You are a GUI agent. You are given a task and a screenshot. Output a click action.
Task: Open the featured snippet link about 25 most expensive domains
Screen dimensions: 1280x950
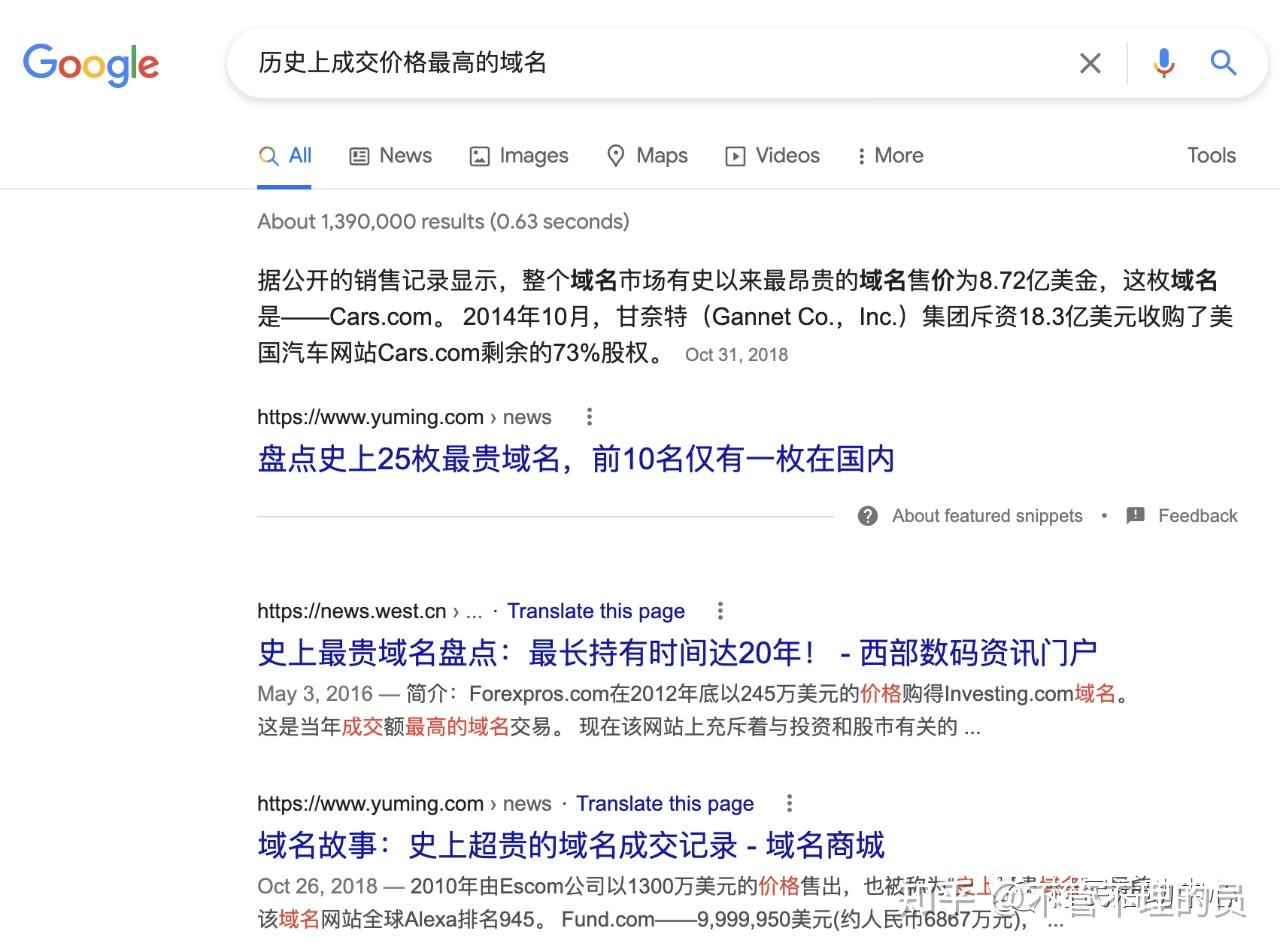click(575, 459)
